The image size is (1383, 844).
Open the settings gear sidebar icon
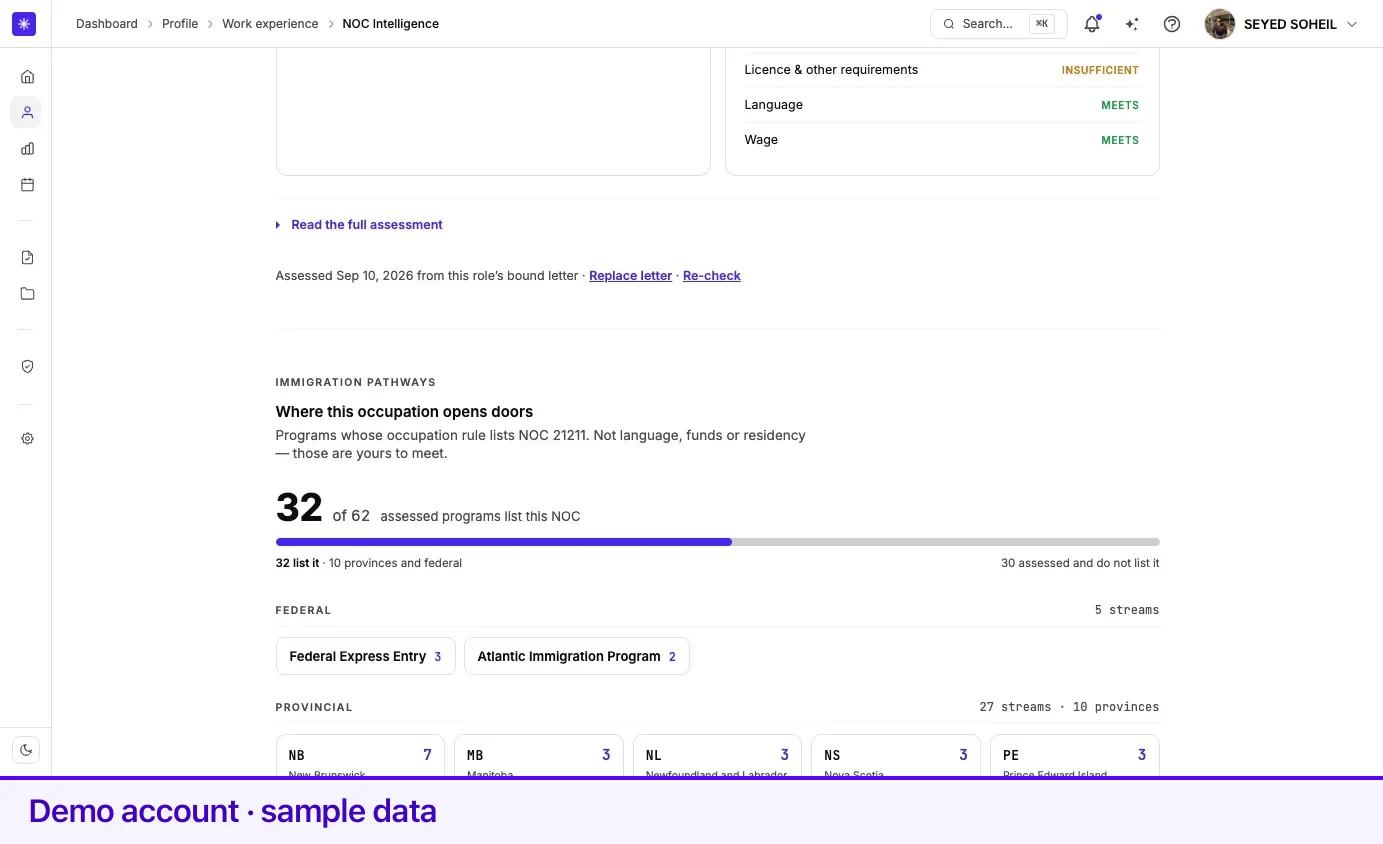pos(27,438)
